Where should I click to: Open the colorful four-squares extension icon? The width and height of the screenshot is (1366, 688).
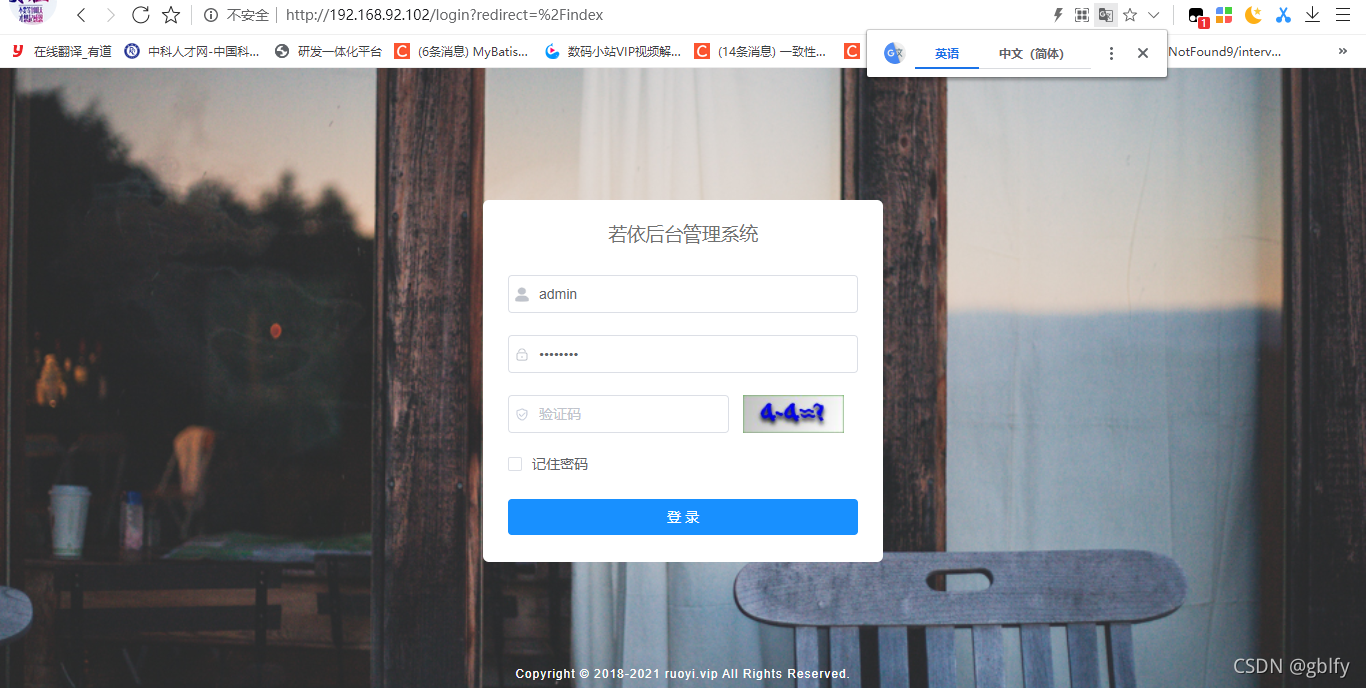1224,15
